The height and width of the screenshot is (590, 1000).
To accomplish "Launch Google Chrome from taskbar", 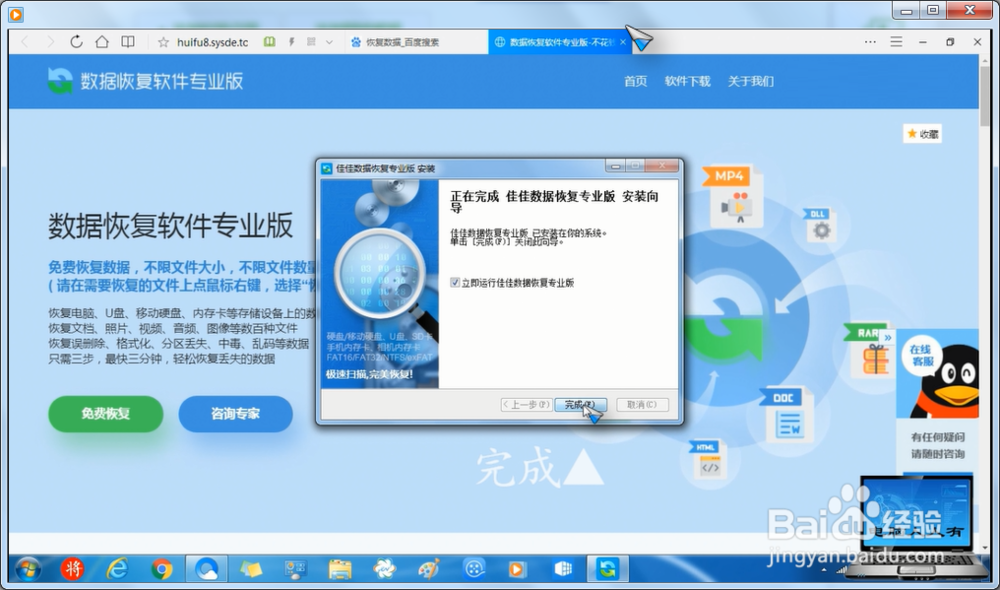I will (162, 568).
